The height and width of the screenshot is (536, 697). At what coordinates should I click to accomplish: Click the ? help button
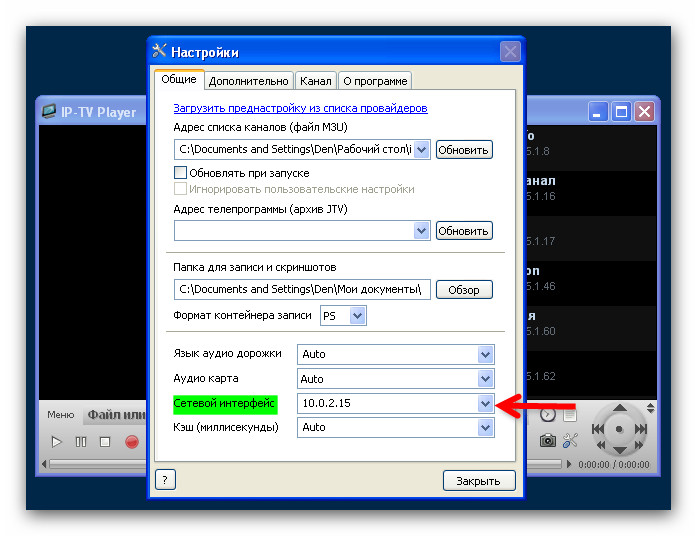(165, 480)
